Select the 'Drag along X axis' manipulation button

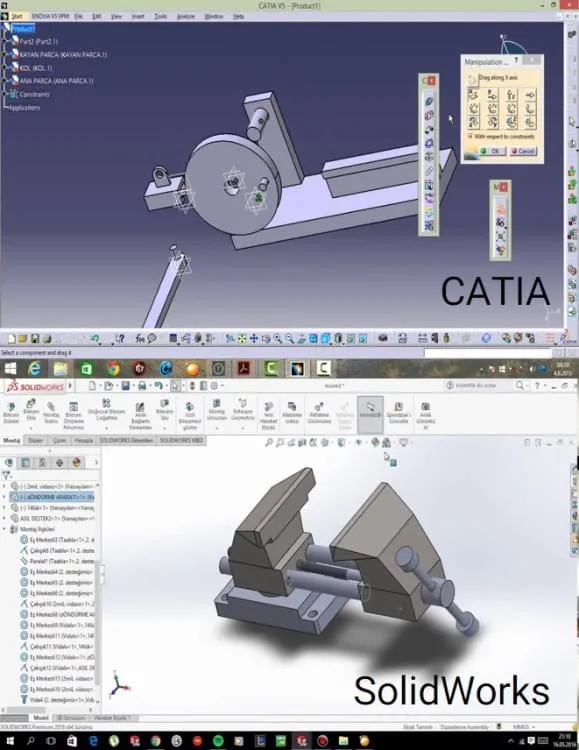tap(474, 95)
